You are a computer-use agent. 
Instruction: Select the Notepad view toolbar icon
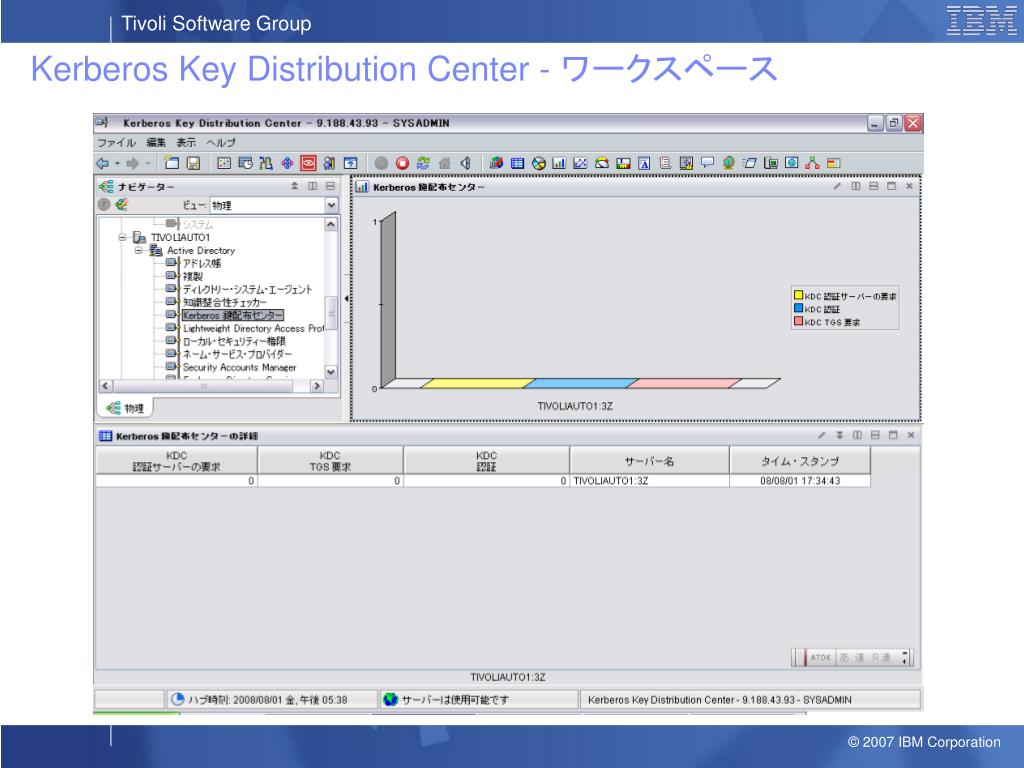click(644, 163)
